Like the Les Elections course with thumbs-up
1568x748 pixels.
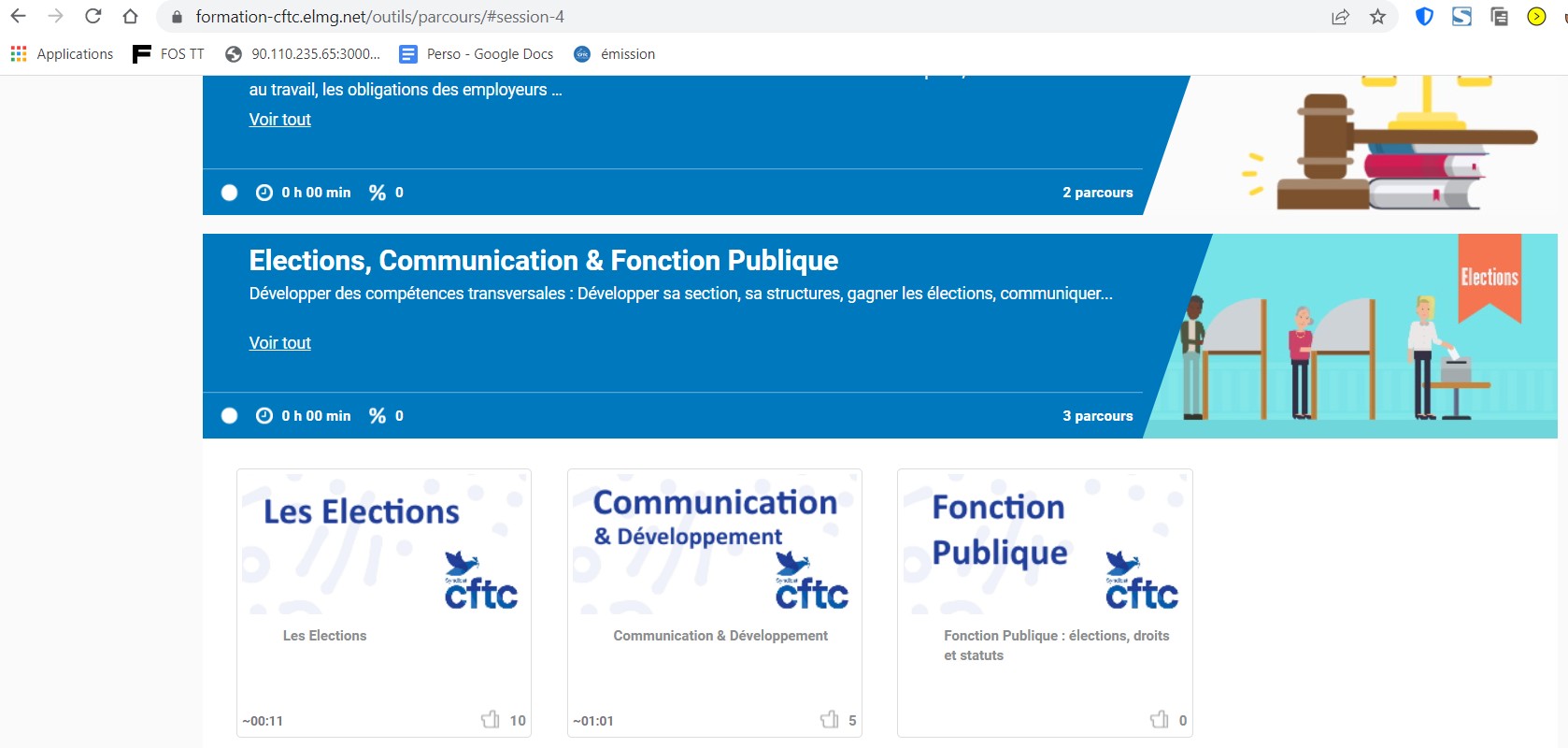pos(491,719)
